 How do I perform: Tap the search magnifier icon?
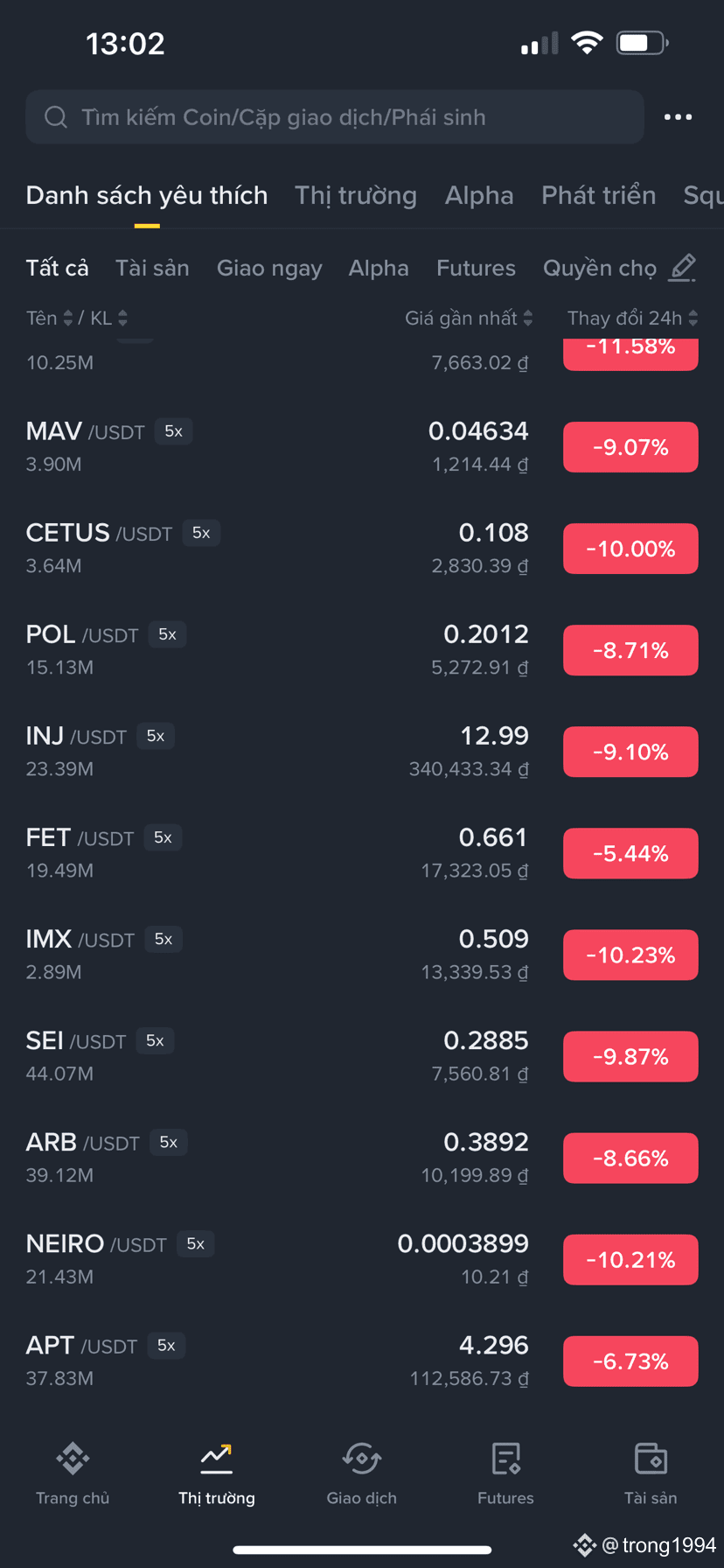(56, 117)
